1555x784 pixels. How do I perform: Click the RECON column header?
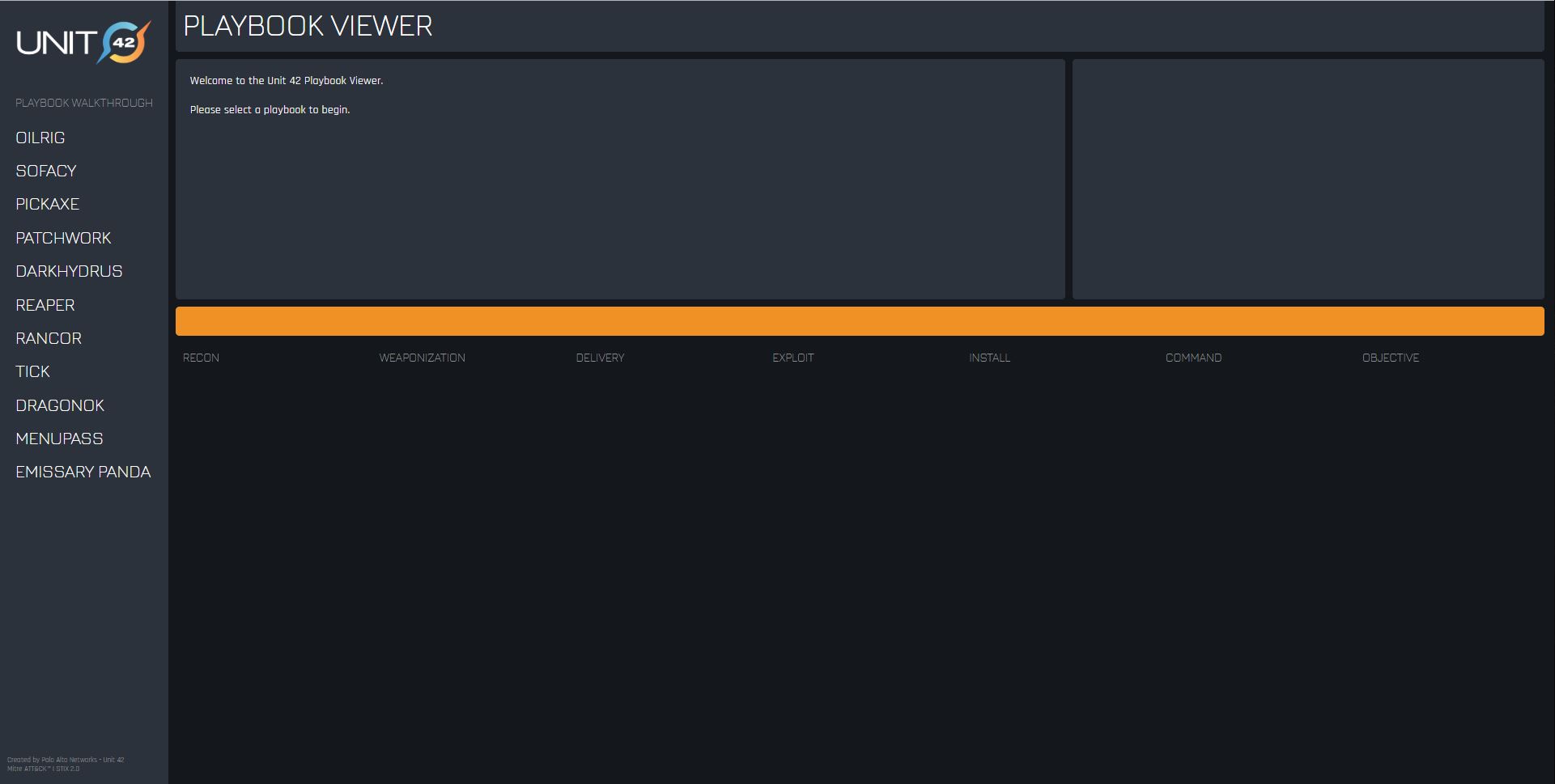tap(201, 358)
